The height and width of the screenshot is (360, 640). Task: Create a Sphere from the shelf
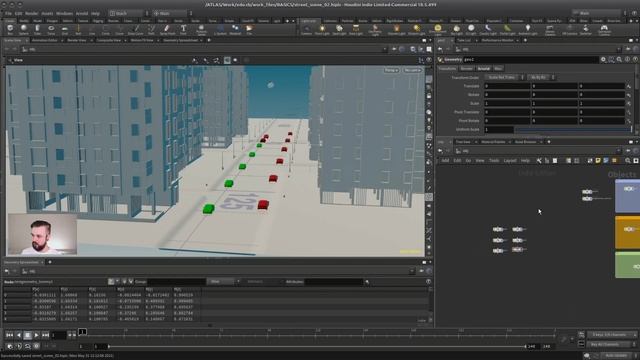point(24,29)
